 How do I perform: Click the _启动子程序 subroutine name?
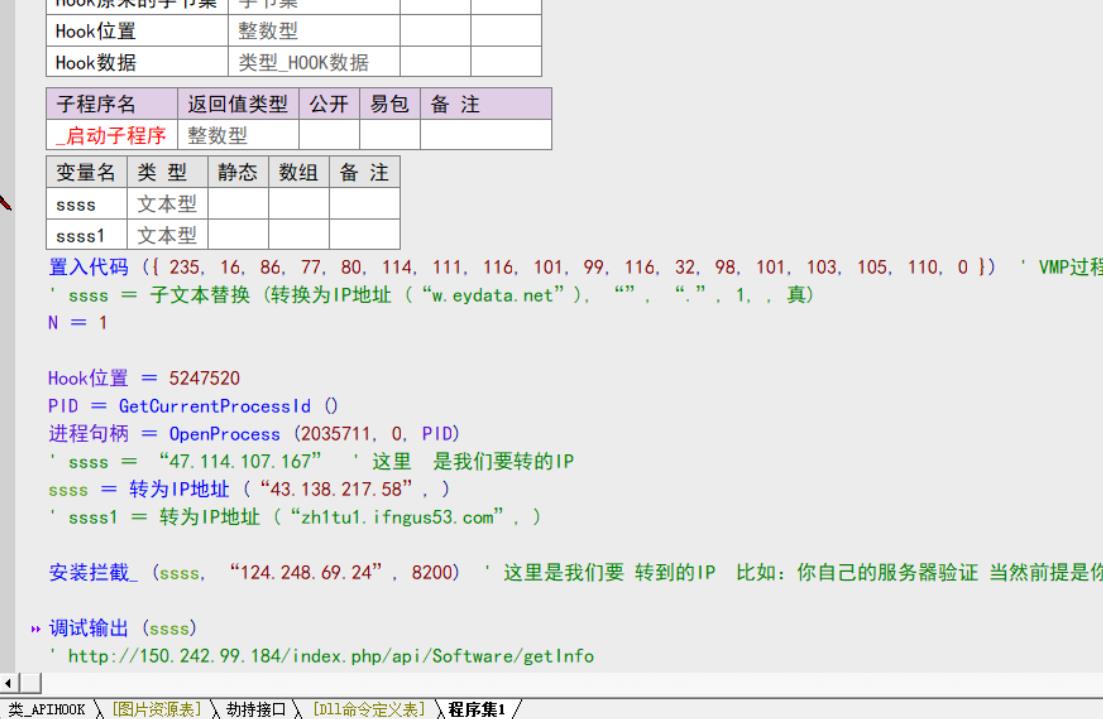(x=111, y=135)
